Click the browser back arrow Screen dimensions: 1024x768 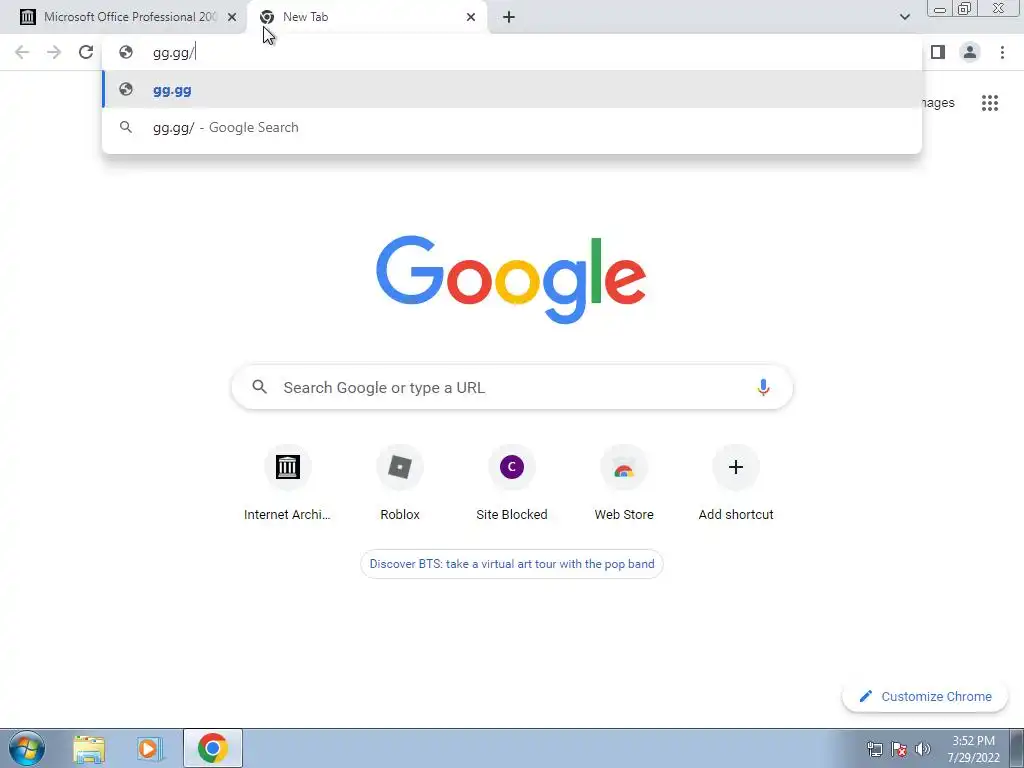[22, 52]
